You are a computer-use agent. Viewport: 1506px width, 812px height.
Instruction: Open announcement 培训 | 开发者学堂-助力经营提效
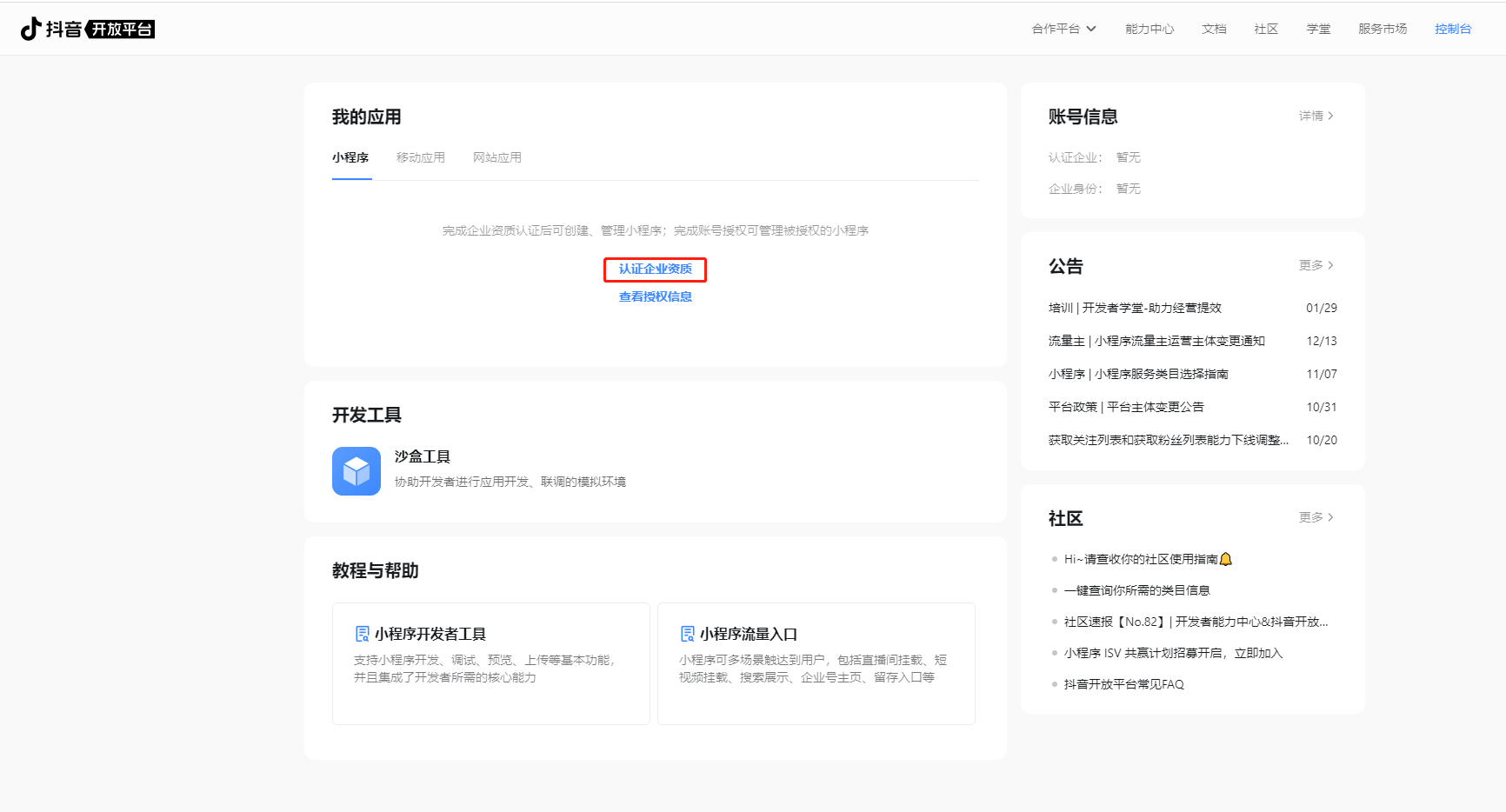[1135, 308]
